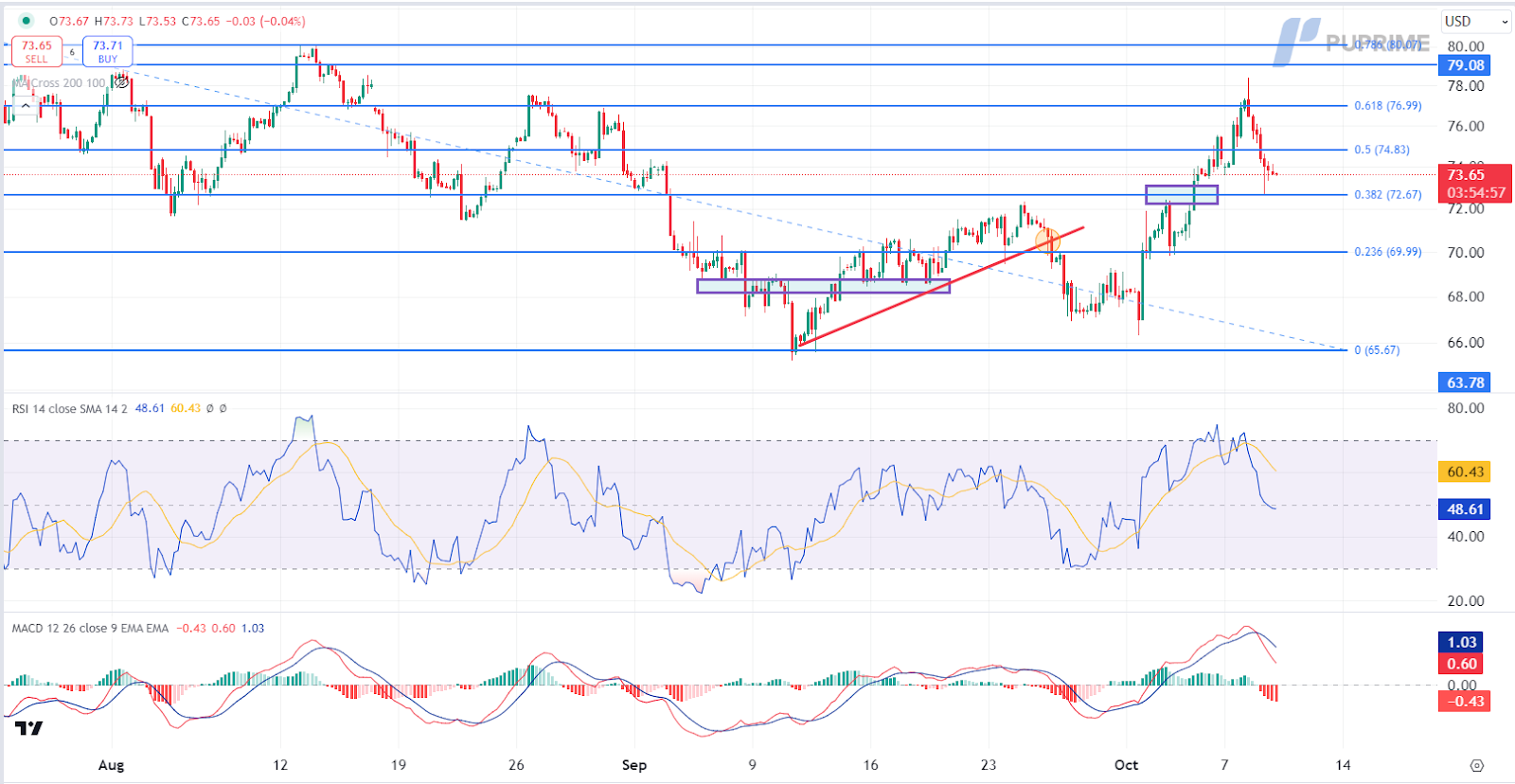Click the orange 60.43 RSI axis label
Screen dimensions: 1515x784
click(1464, 472)
